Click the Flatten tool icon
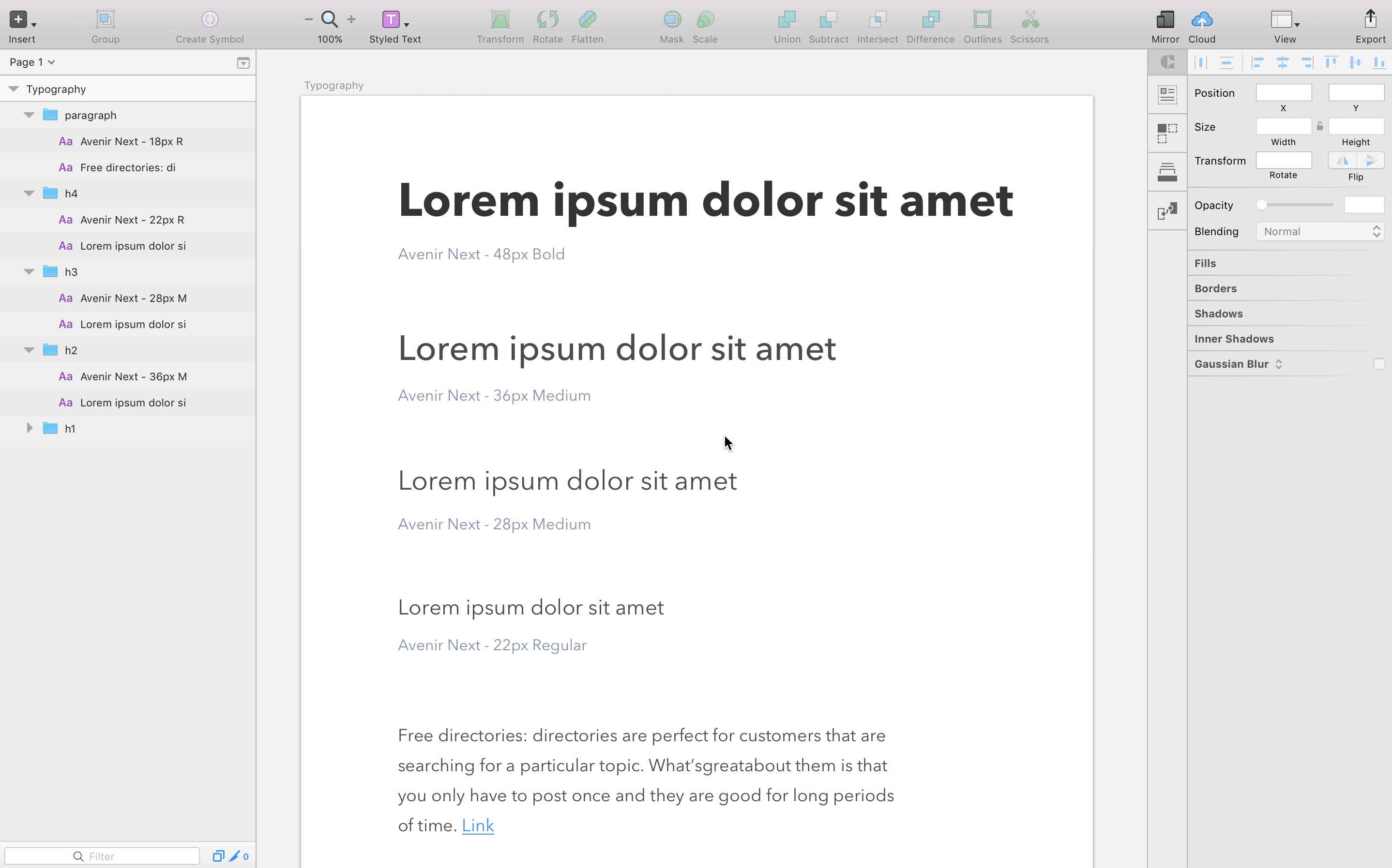The width and height of the screenshot is (1392, 868). point(587,19)
